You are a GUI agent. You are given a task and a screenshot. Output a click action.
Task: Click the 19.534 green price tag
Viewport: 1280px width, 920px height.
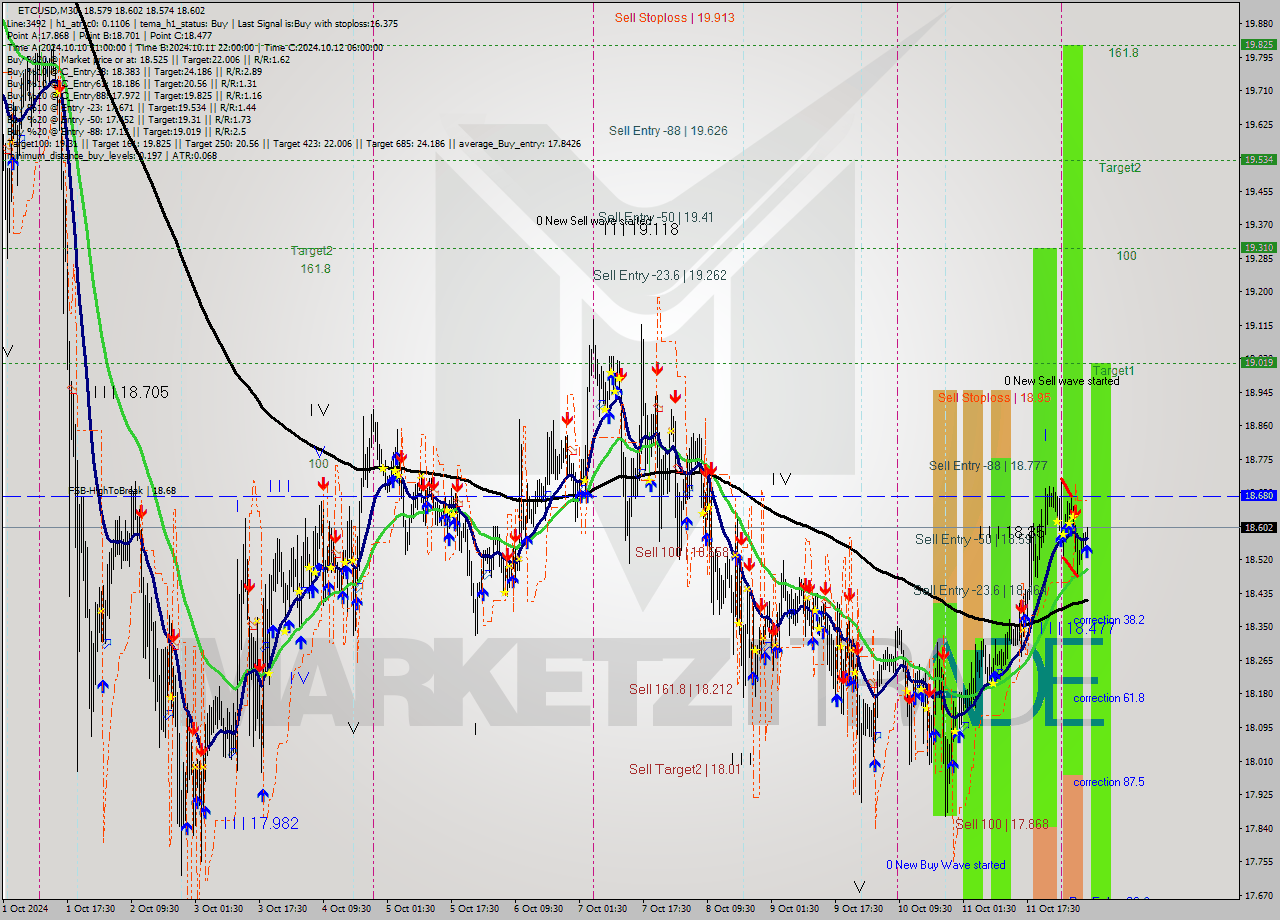[x=1257, y=159]
